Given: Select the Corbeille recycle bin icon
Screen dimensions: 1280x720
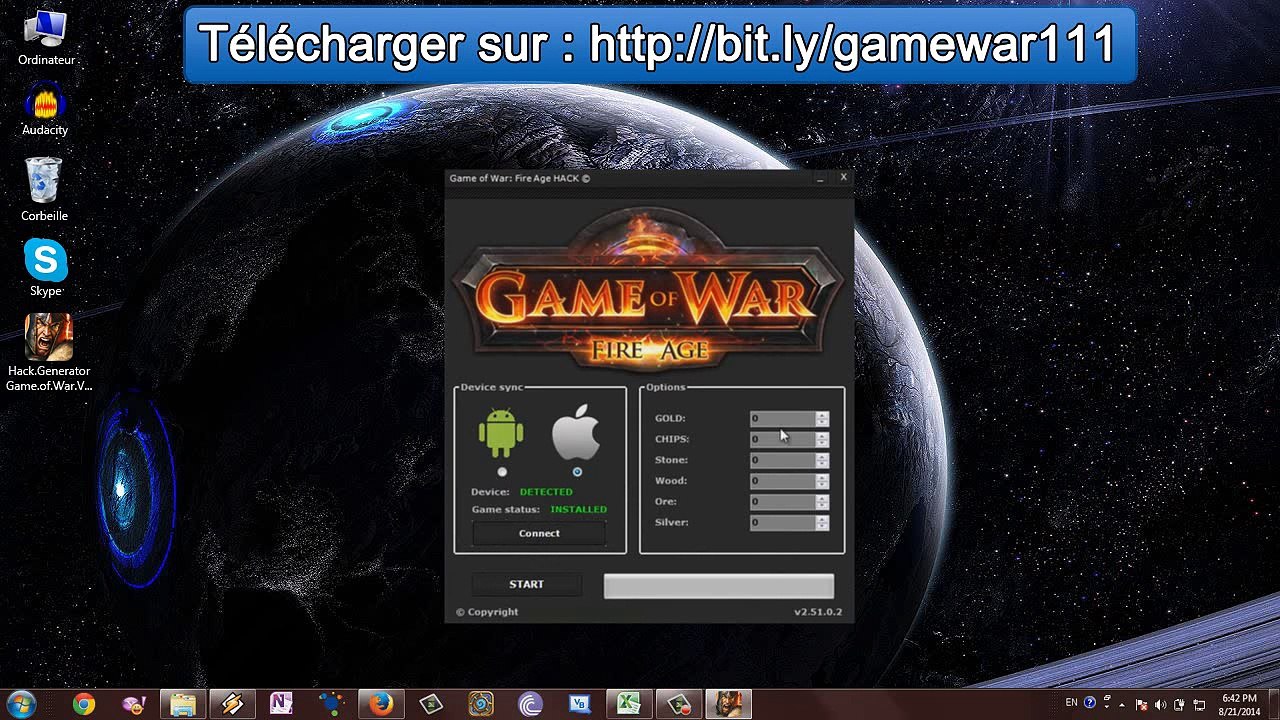Looking at the screenshot, I should [x=44, y=190].
